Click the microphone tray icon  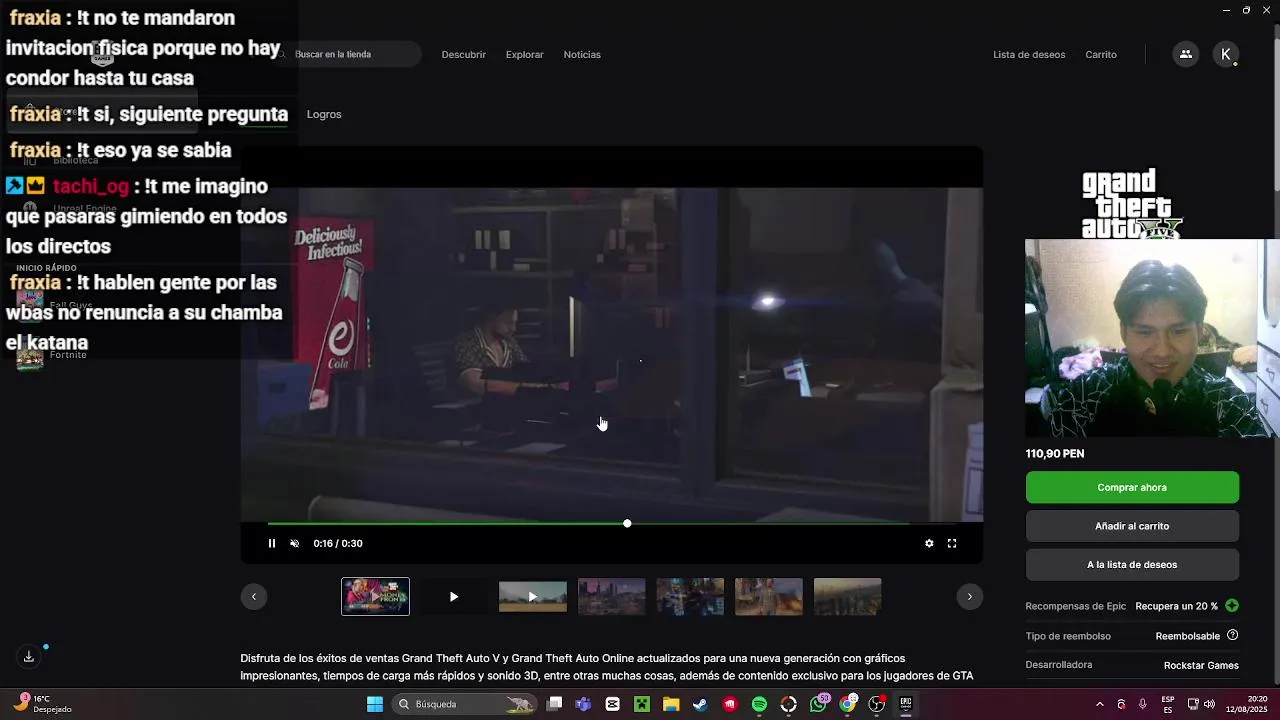[x=1142, y=704]
